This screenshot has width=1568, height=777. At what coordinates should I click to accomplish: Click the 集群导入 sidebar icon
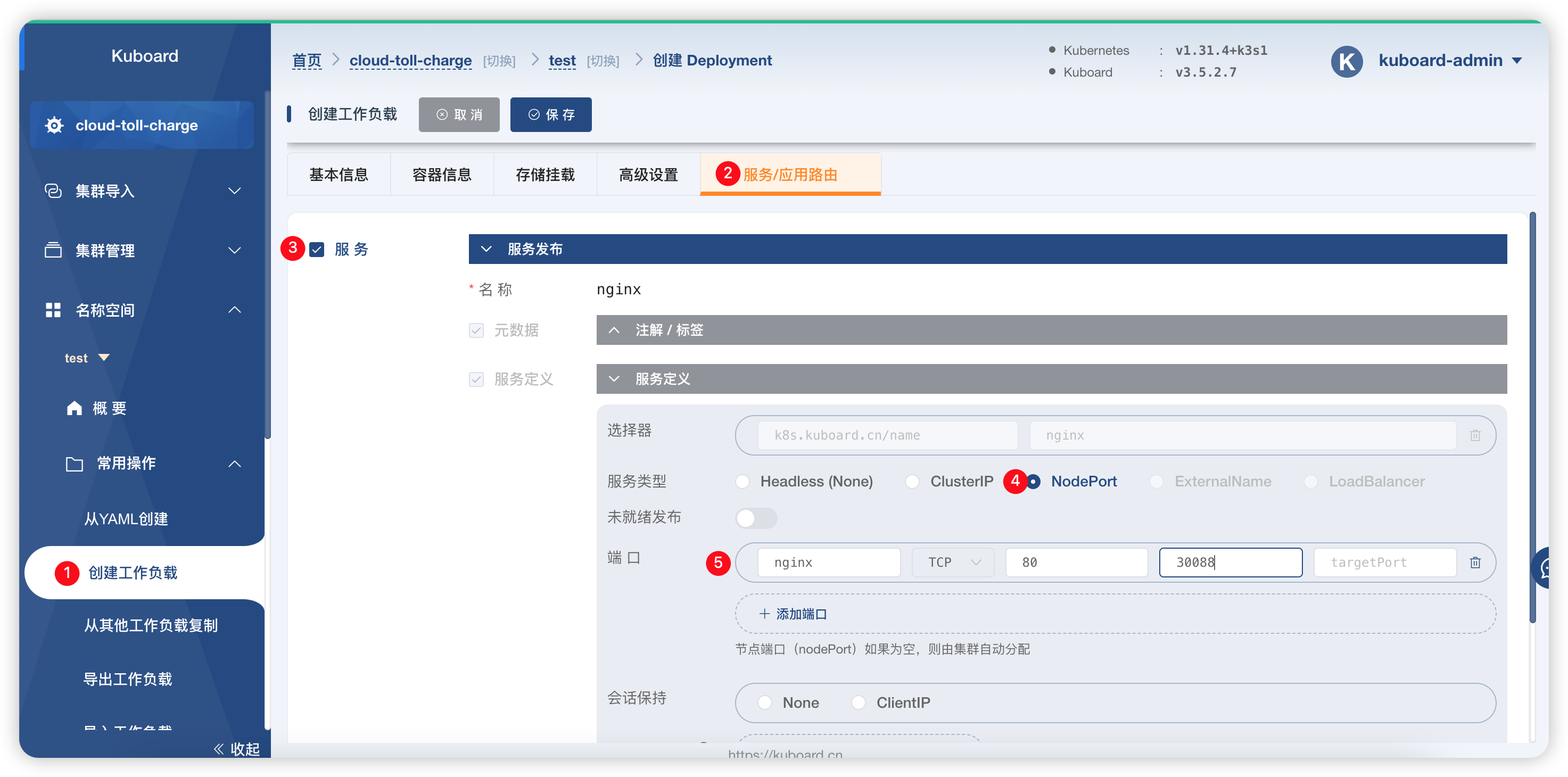54,191
